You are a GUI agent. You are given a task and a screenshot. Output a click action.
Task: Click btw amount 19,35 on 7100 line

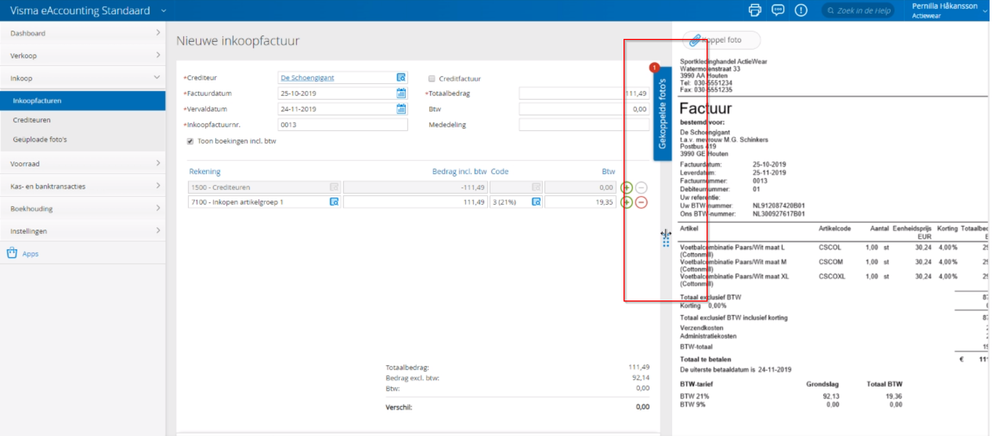(581, 202)
